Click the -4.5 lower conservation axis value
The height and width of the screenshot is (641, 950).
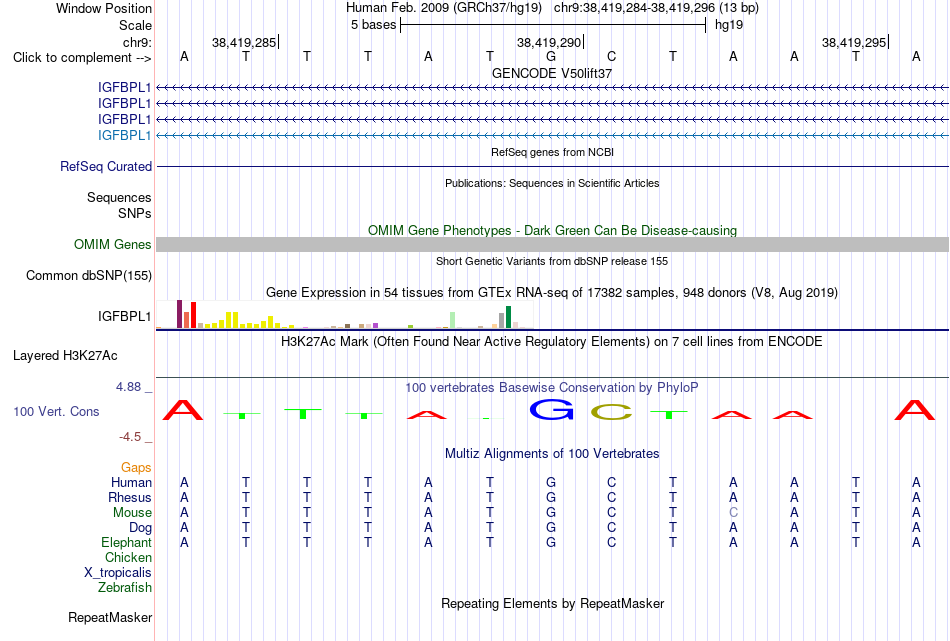pos(130,437)
